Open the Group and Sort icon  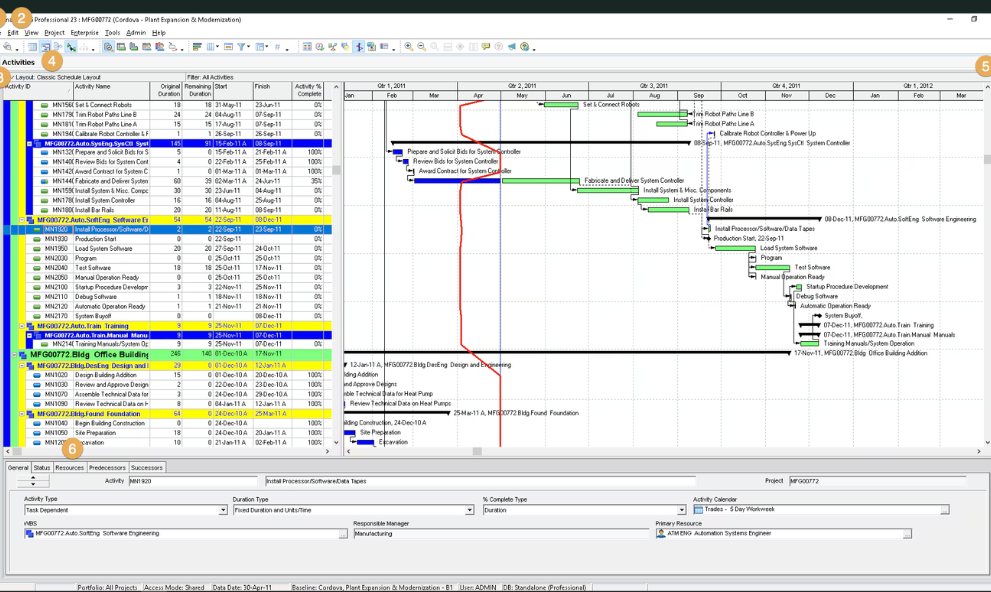(260, 47)
